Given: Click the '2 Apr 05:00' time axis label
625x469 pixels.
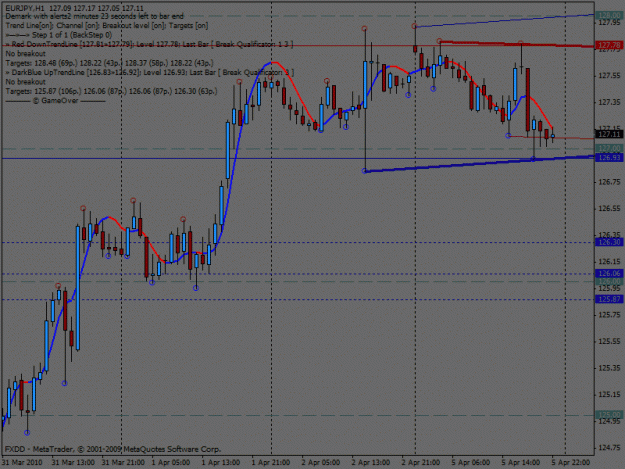Looking at the screenshot, I should (x=320, y=463).
